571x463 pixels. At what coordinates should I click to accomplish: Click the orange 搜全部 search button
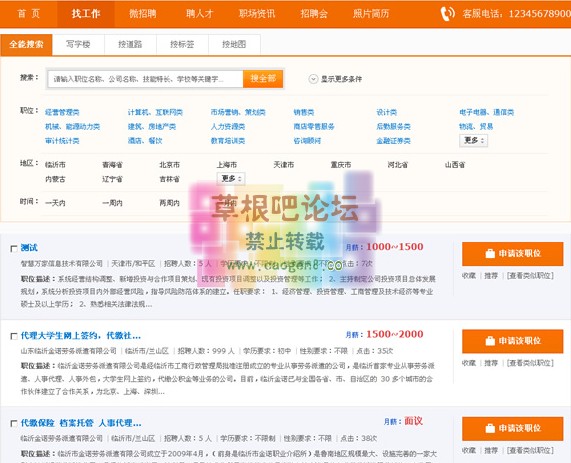[x=263, y=79]
